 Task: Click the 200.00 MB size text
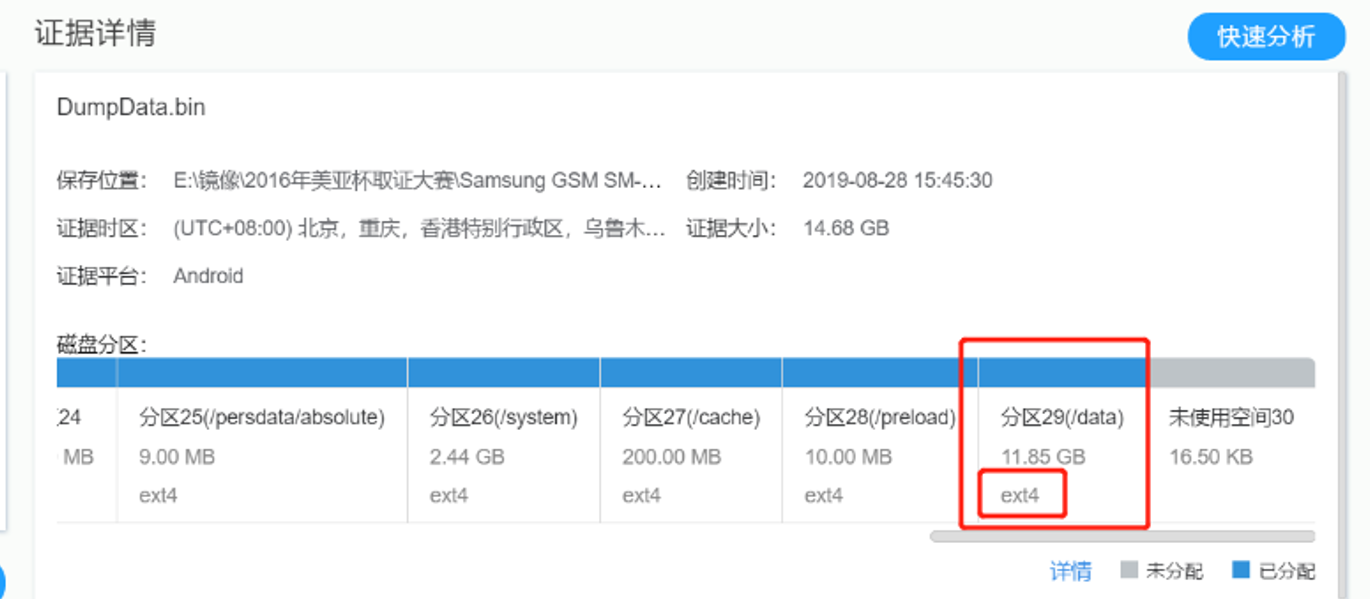coord(671,457)
